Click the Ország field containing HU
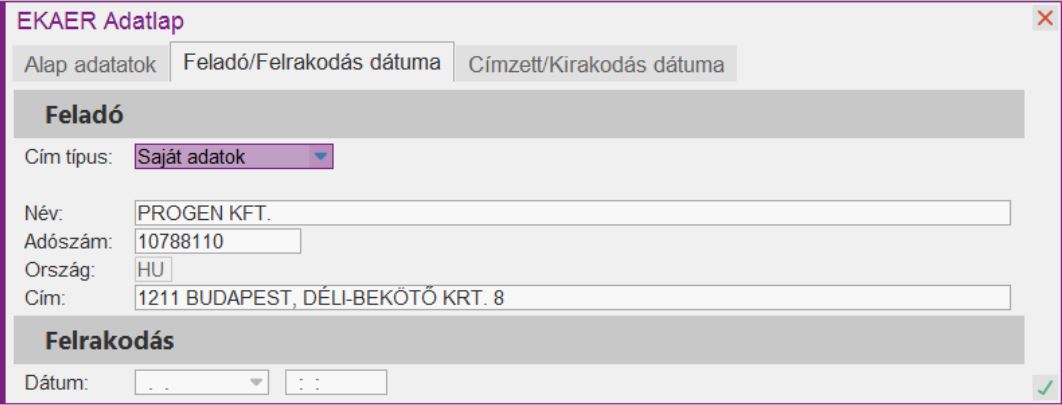 coord(153,269)
